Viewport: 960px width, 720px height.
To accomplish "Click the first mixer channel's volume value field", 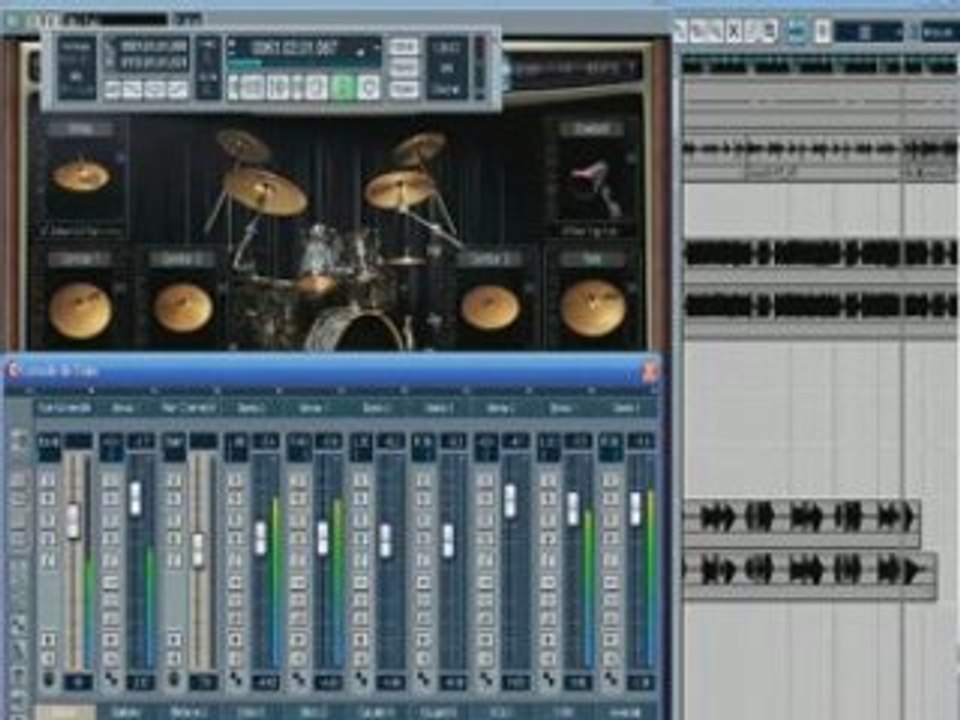I will [78, 682].
